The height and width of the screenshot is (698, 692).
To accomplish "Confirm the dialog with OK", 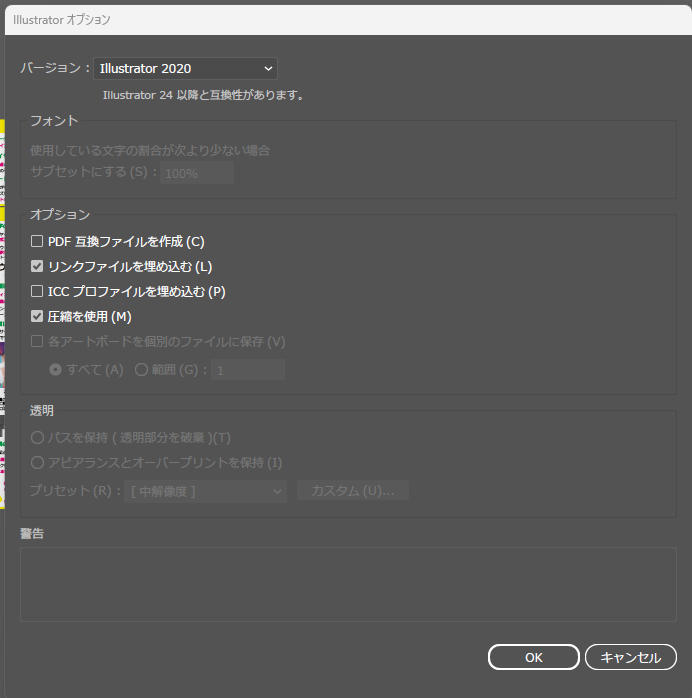I will [533, 657].
